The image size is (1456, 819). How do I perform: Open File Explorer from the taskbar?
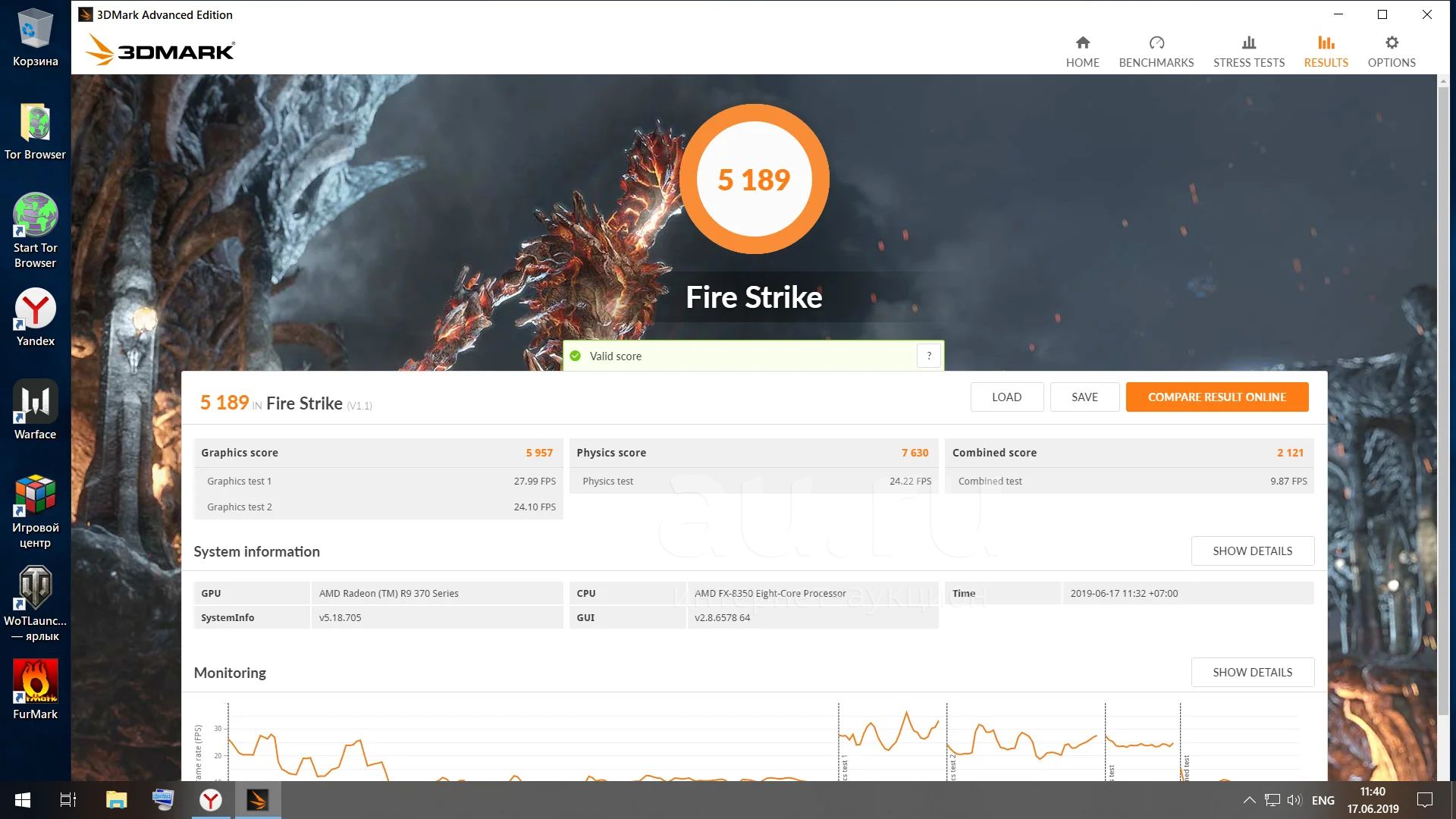pos(116,800)
